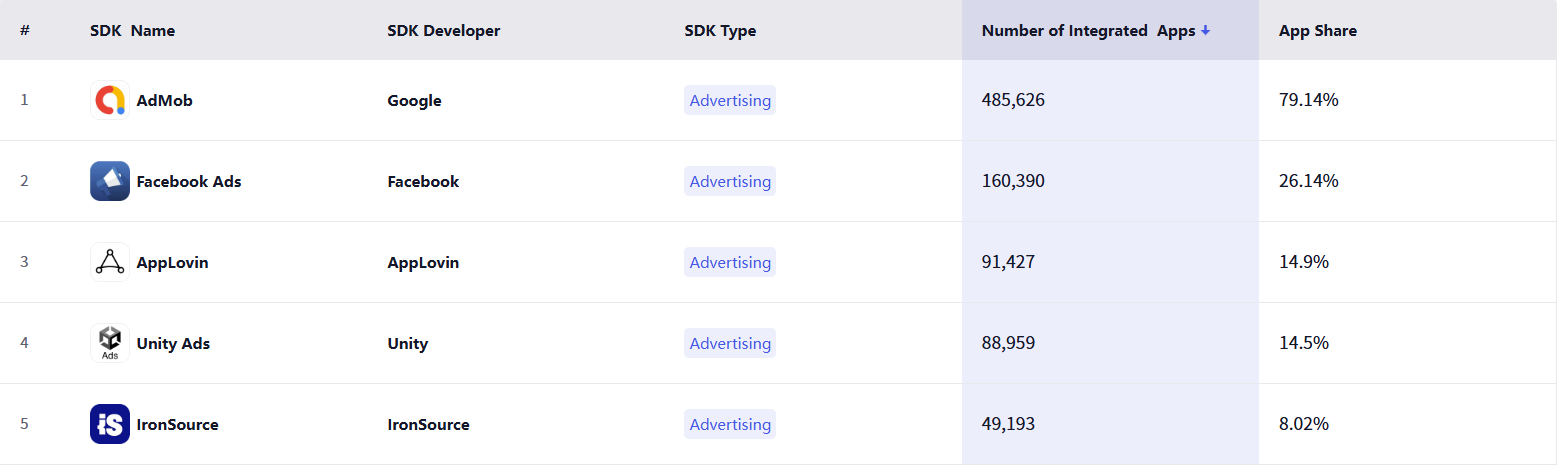This screenshot has width=1557, height=465.
Task: Click the Advertising tag in AdMob row
Action: [x=730, y=100]
